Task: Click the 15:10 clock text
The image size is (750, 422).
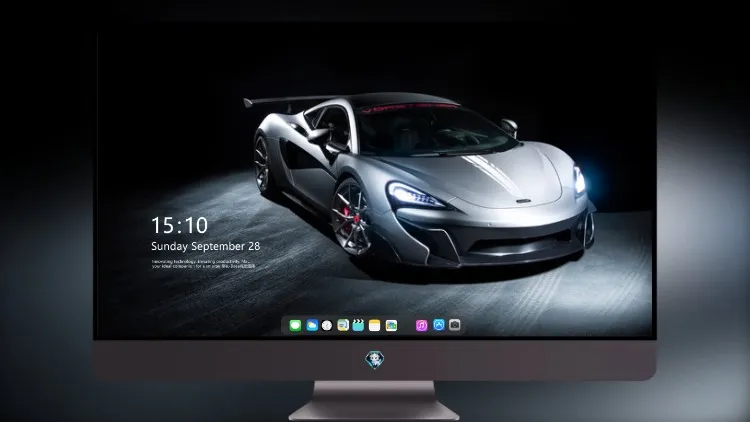Action: click(180, 225)
